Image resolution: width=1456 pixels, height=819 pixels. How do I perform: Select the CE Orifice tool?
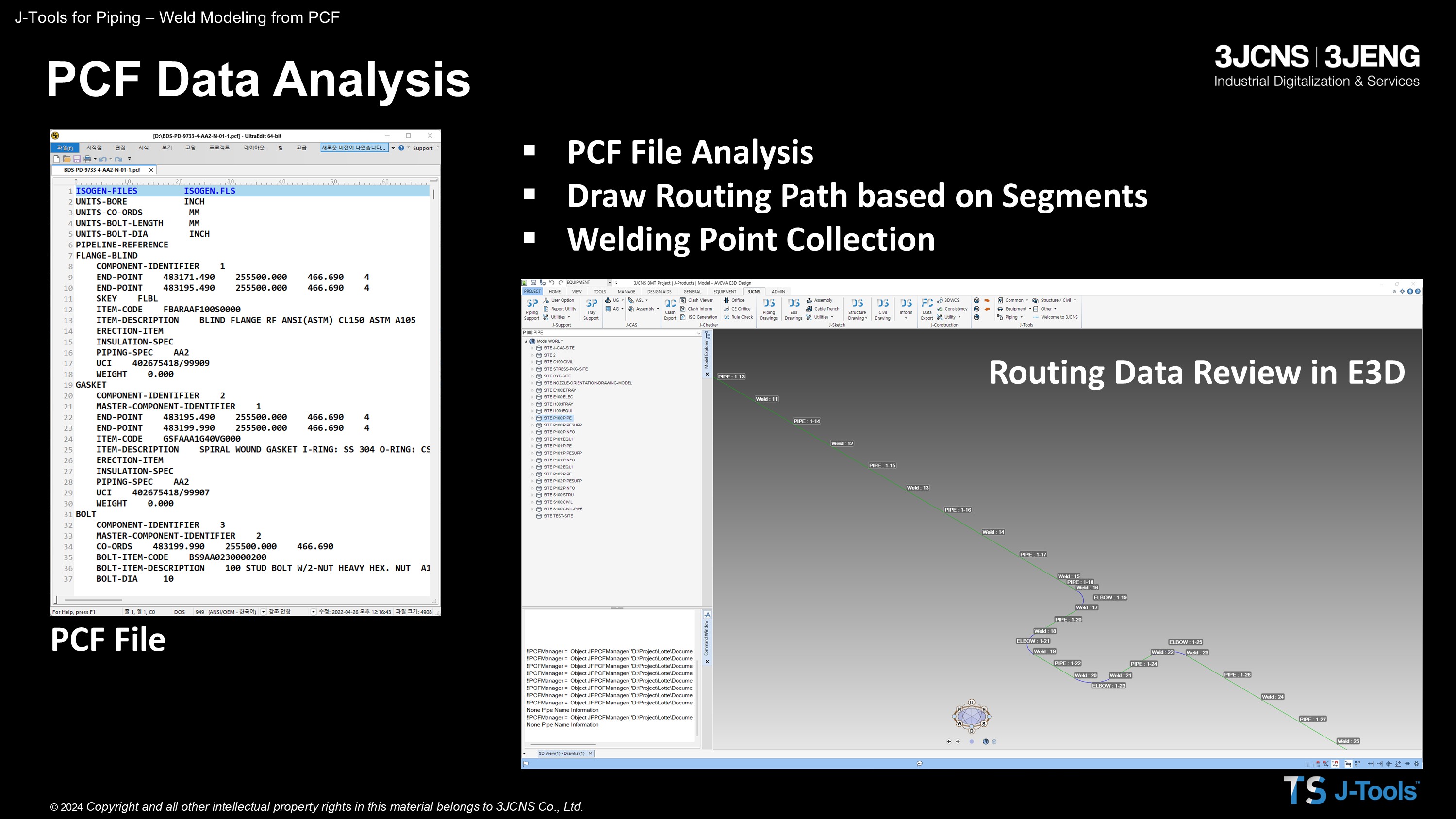[x=737, y=309]
